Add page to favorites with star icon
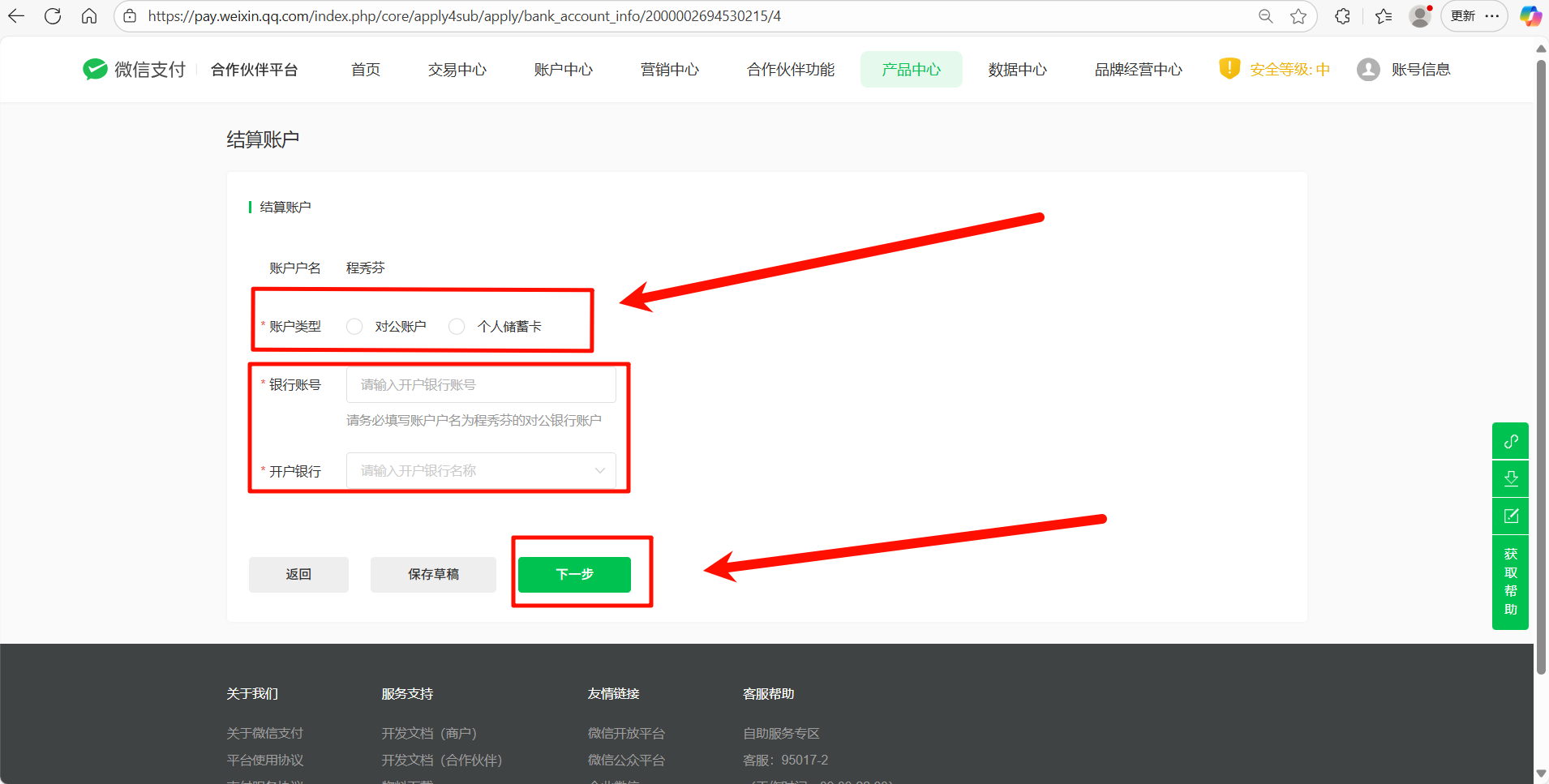 click(1298, 16)
